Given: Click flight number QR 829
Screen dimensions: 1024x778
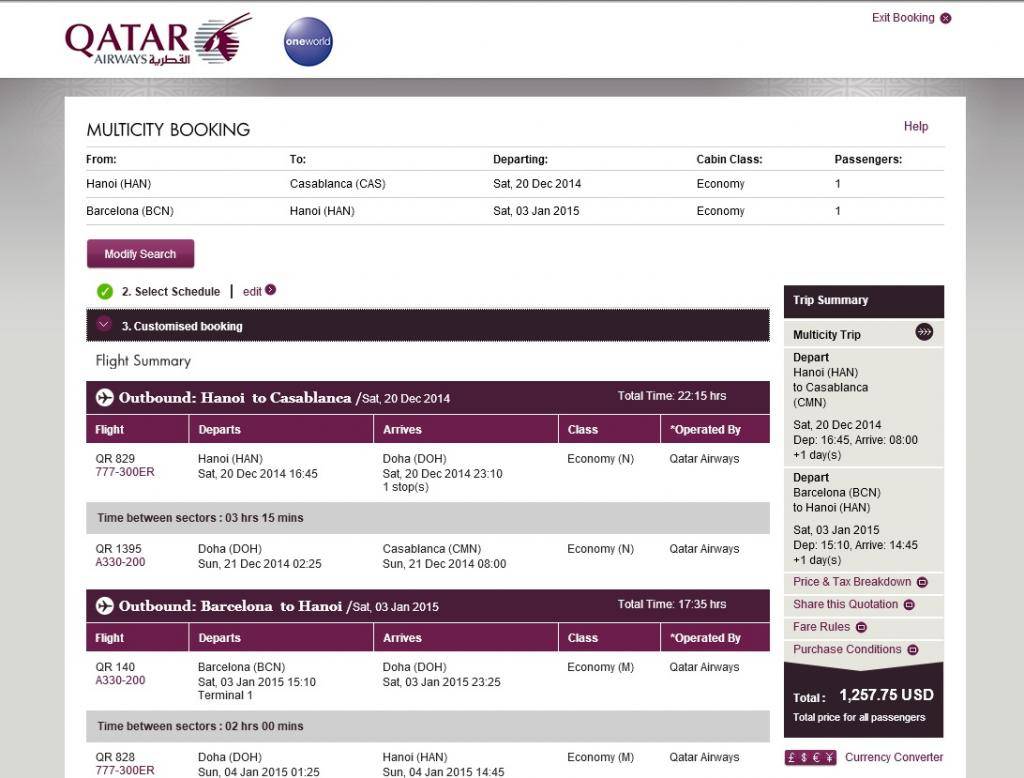Looking at the screenshot, I should [x=115, y=459].
